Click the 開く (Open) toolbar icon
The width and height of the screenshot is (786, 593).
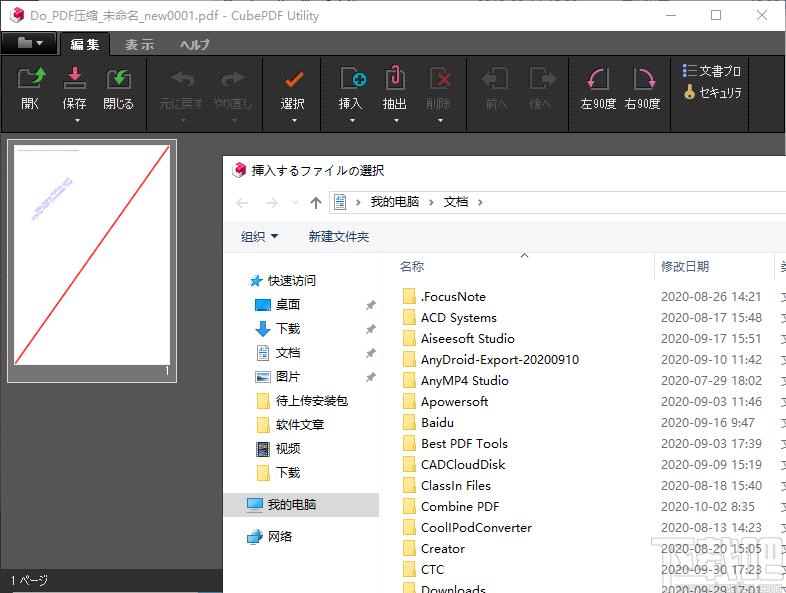click(31, 79)
